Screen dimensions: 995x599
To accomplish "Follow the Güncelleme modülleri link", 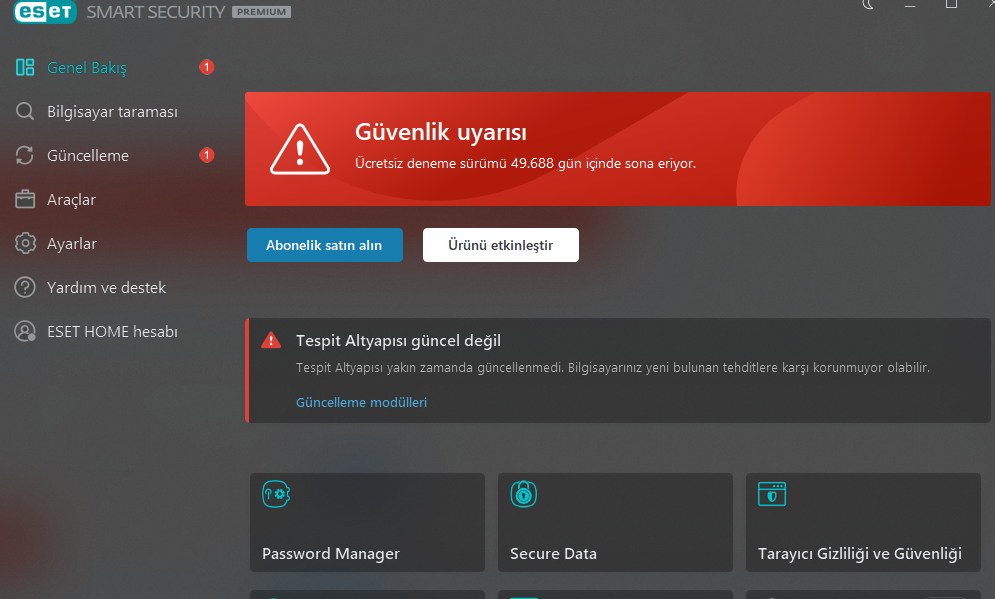I will (361, 402).
